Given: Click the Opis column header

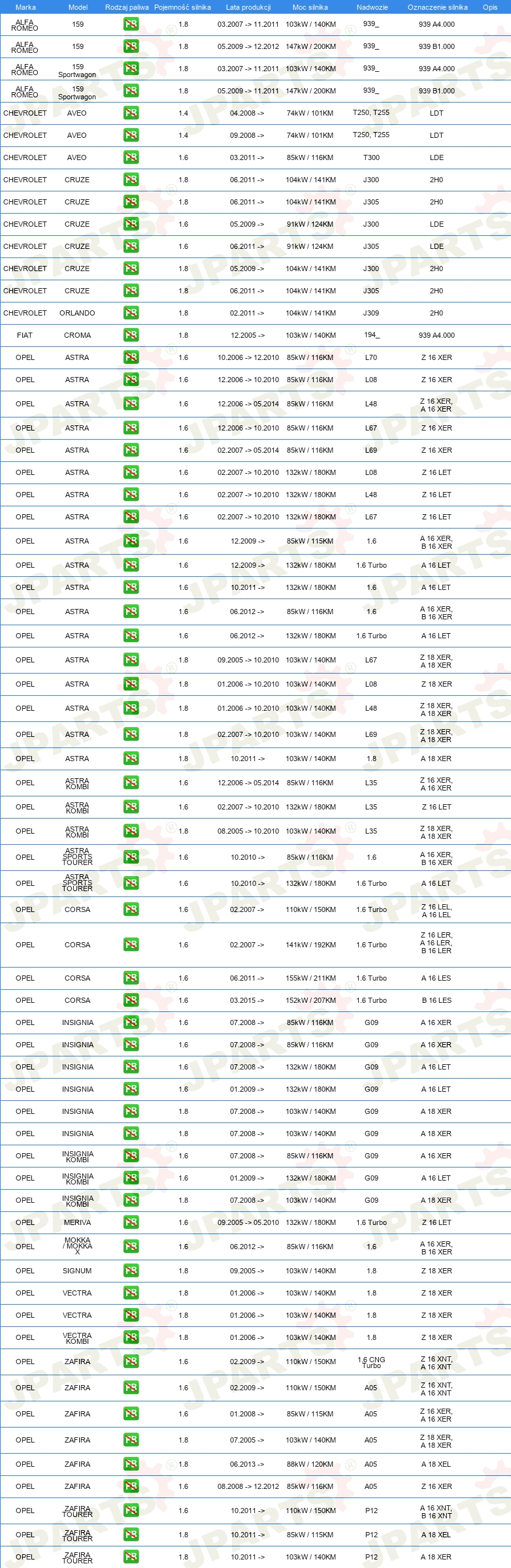Looking at the screenshot, I should [490, 7].
